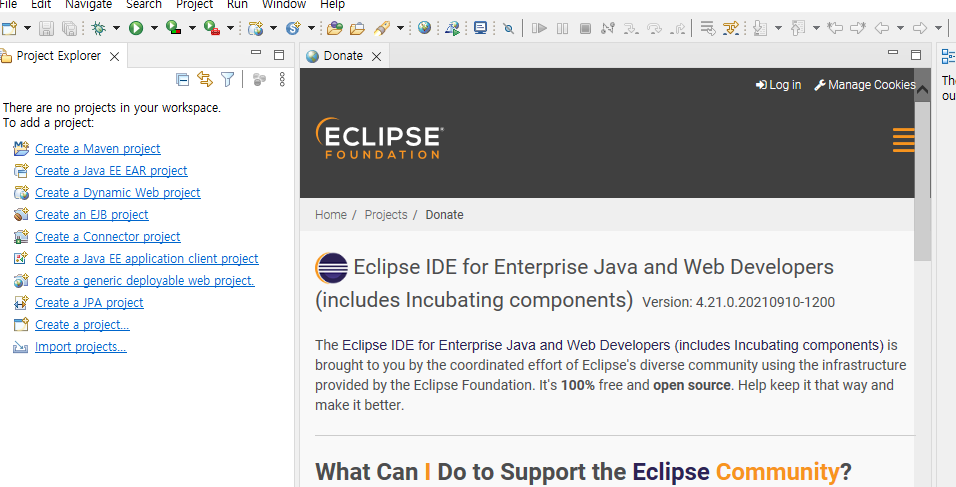Click the Open Type icon
Image resolution: width=956 pixels, height=487 pixels.
click(335, 28)
